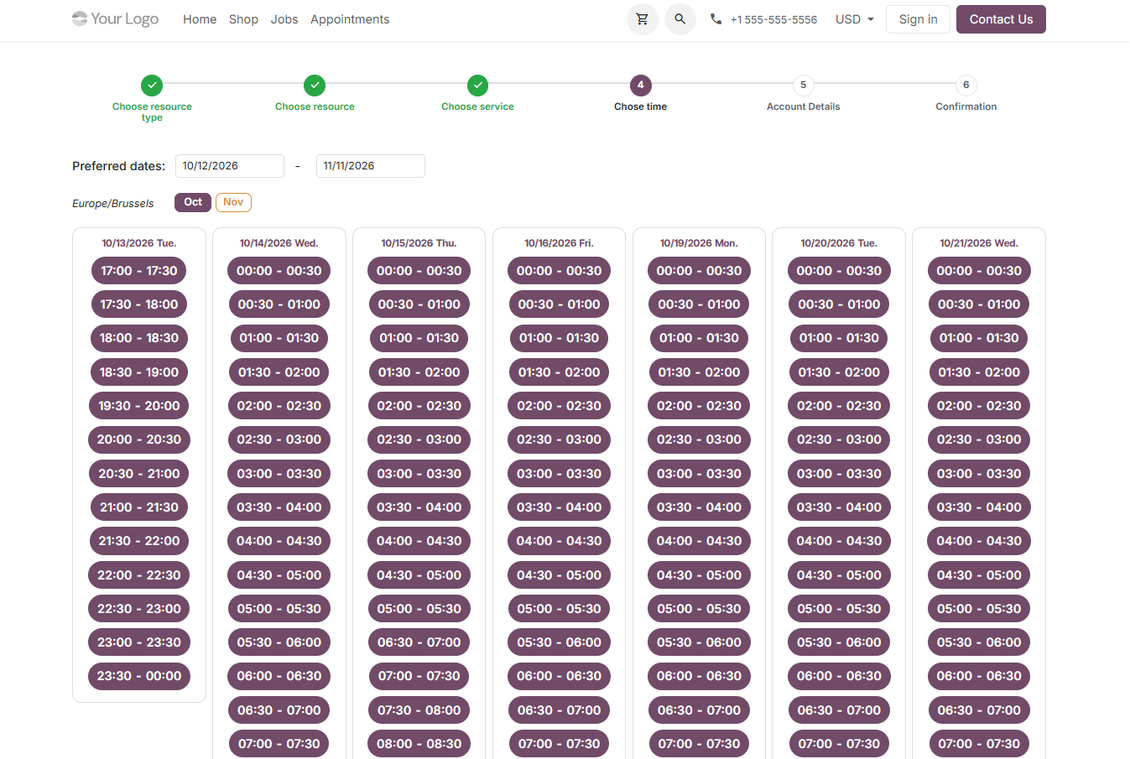Select 06:30 - 07:00 slot on 10/20 Tue
Viewport: 1130px width, 759px height.
click(x=839, y=710)
